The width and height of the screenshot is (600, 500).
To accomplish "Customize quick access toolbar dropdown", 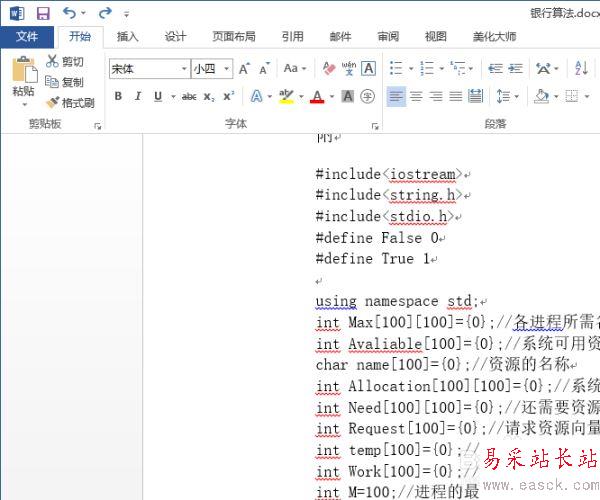I will point(127,15).
